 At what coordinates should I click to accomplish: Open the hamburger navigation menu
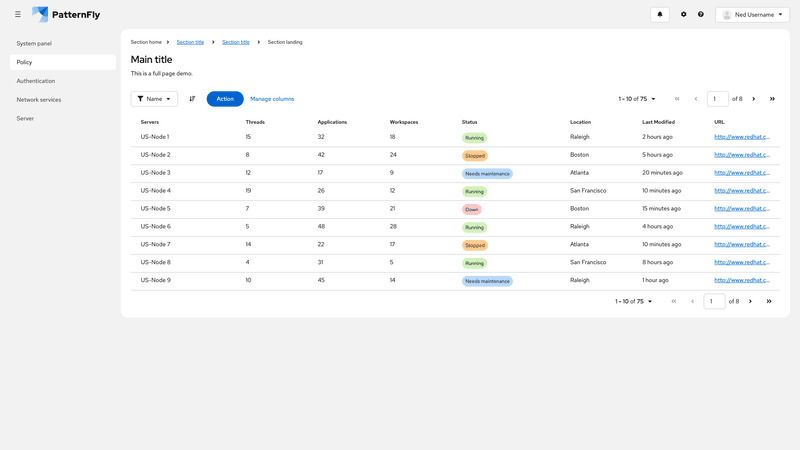pos(18,15)
